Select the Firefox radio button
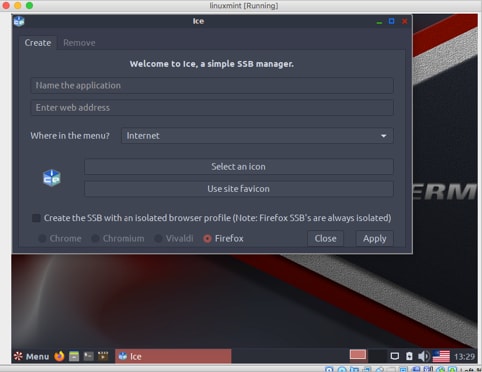Screen dimensions: 482x372 pos(207,238)
